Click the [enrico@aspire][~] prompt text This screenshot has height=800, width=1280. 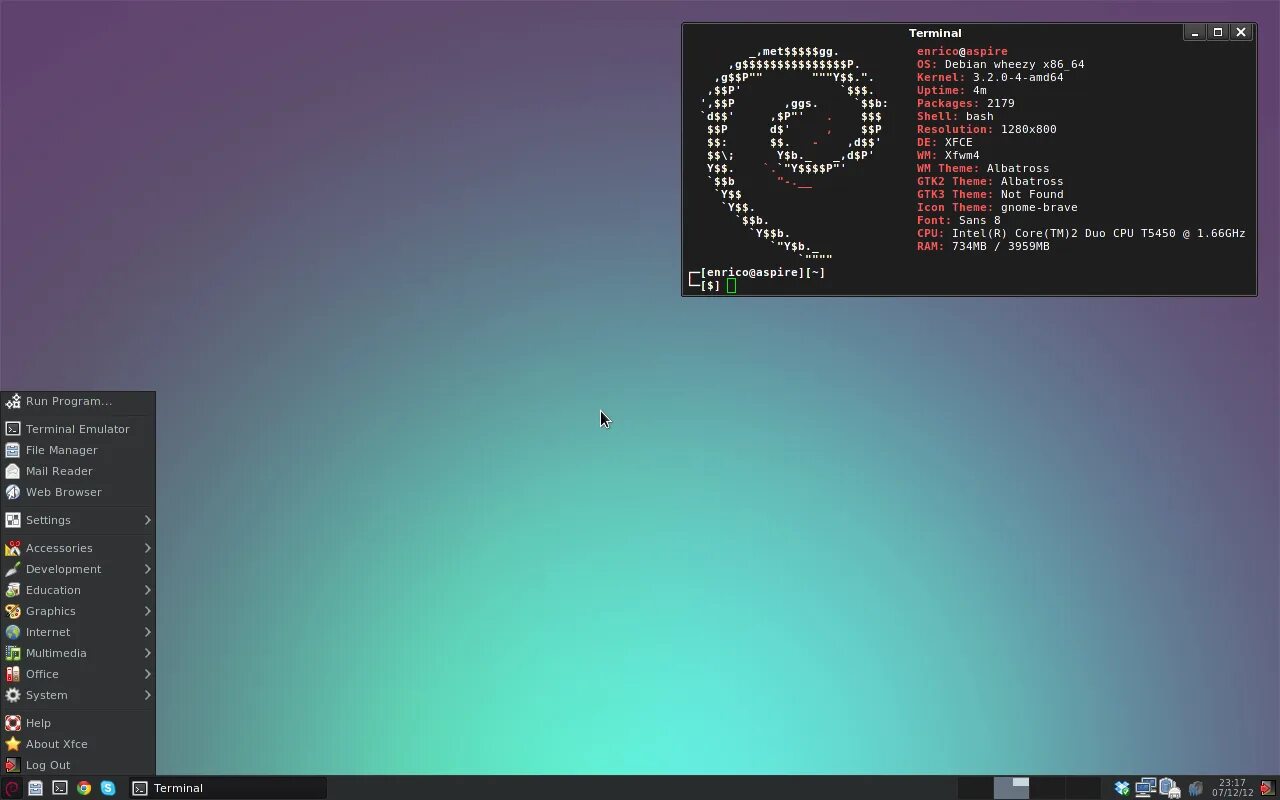[763, 272]
